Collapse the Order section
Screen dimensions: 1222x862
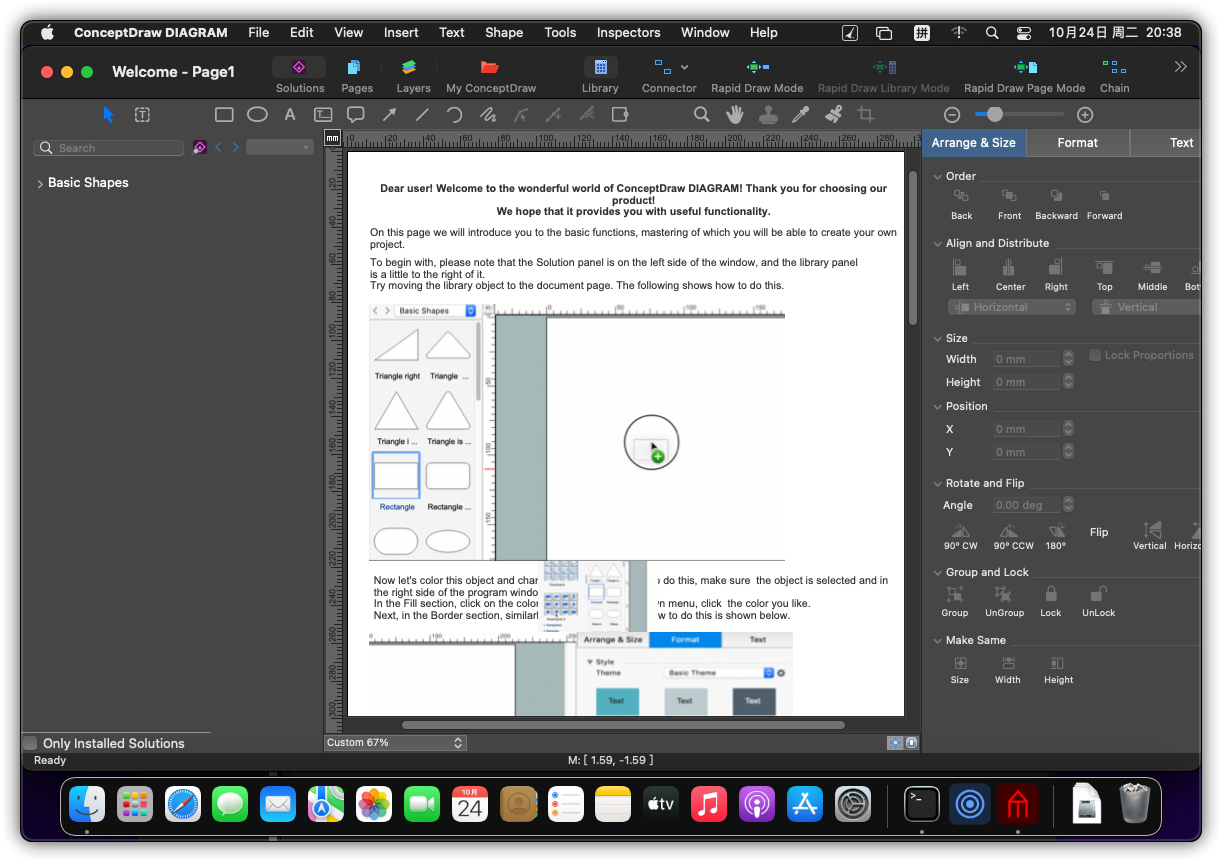coord(938,176)
